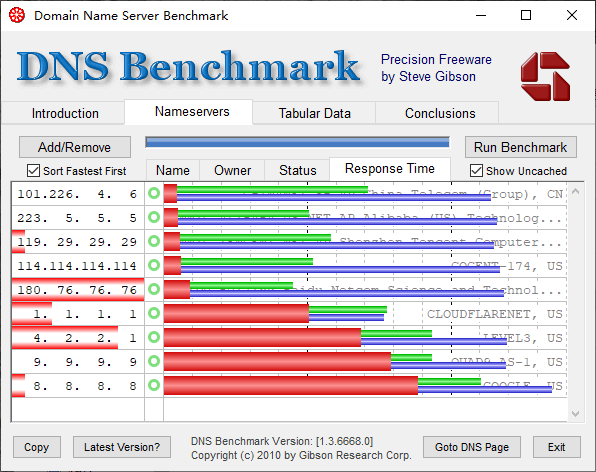Click the Goto DNS Page button
596x472 pixels.
(x=472, y=447)
